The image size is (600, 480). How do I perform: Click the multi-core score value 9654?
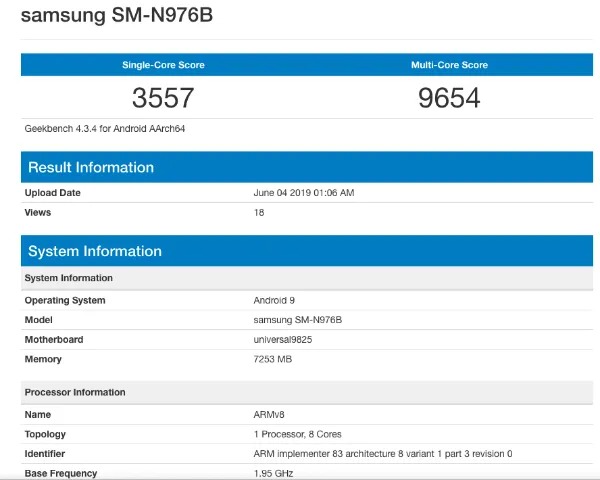point(449,98)
